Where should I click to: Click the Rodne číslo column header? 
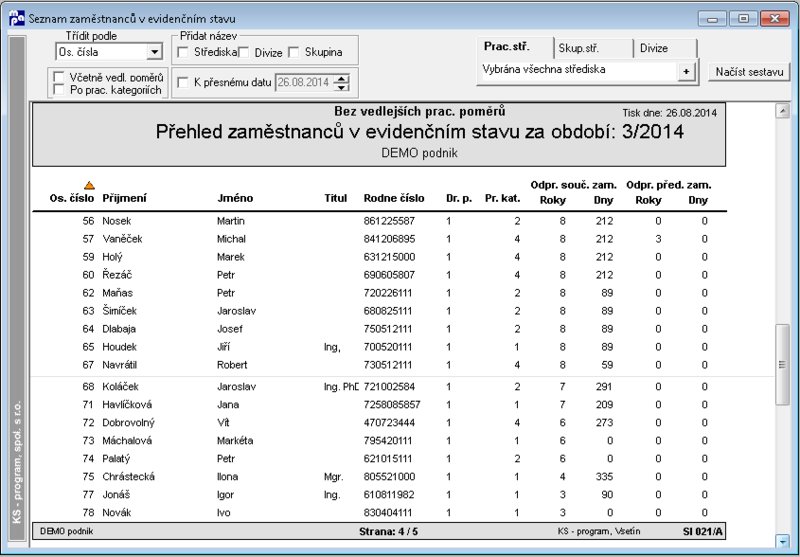click(x=394, y=198)
